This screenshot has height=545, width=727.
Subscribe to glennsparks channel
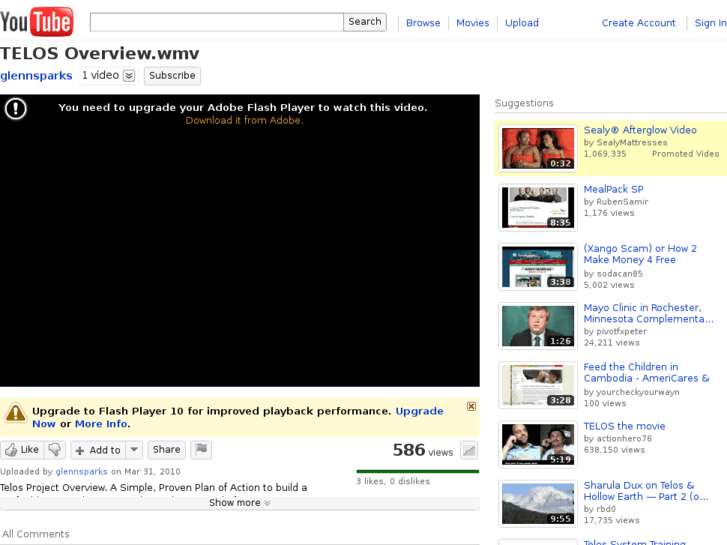pyautogui.click(x=172, y=76)
